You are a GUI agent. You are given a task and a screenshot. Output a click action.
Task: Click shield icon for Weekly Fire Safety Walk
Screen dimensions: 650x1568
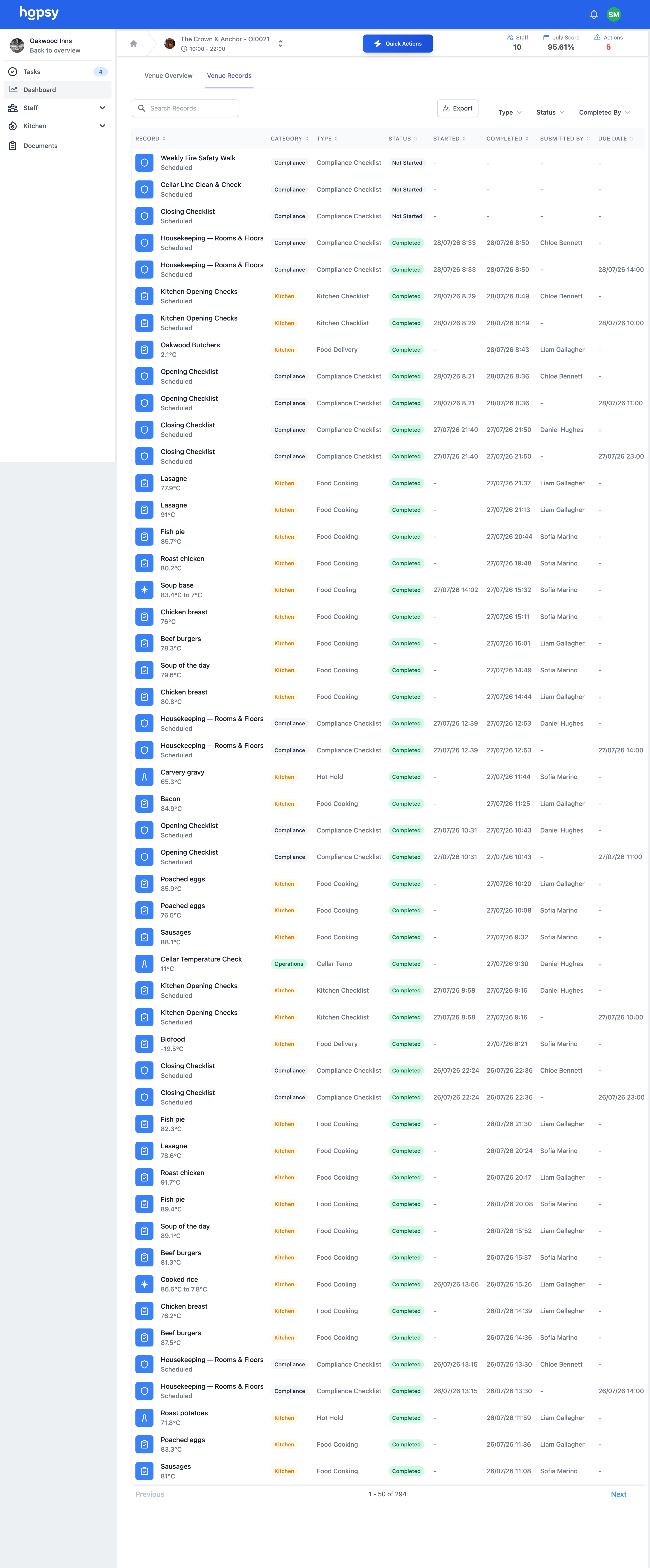pyautogui.click(x=144, y=163)
